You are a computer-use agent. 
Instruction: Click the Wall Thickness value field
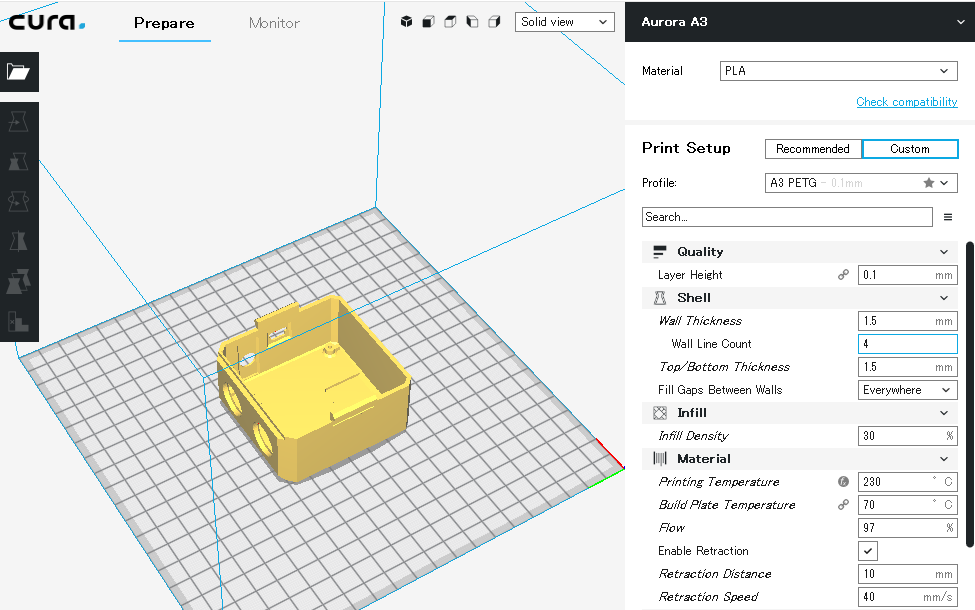pos(907,321)
